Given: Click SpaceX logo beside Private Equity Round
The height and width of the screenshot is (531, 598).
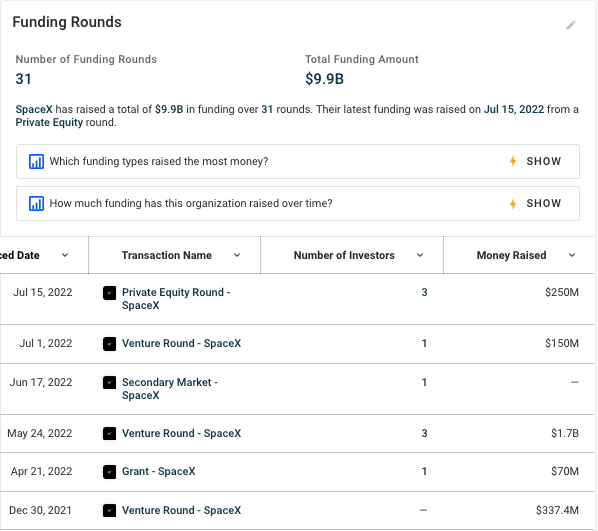Looking at the screenshot, I should [x=109, y=293].
